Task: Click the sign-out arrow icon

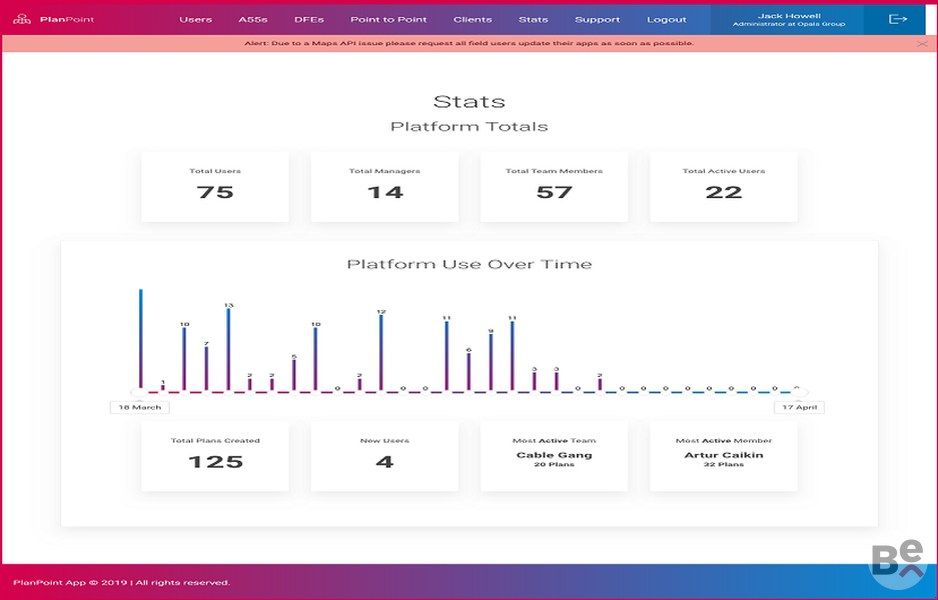Action: pyautogui.click(x=897, y=19)
